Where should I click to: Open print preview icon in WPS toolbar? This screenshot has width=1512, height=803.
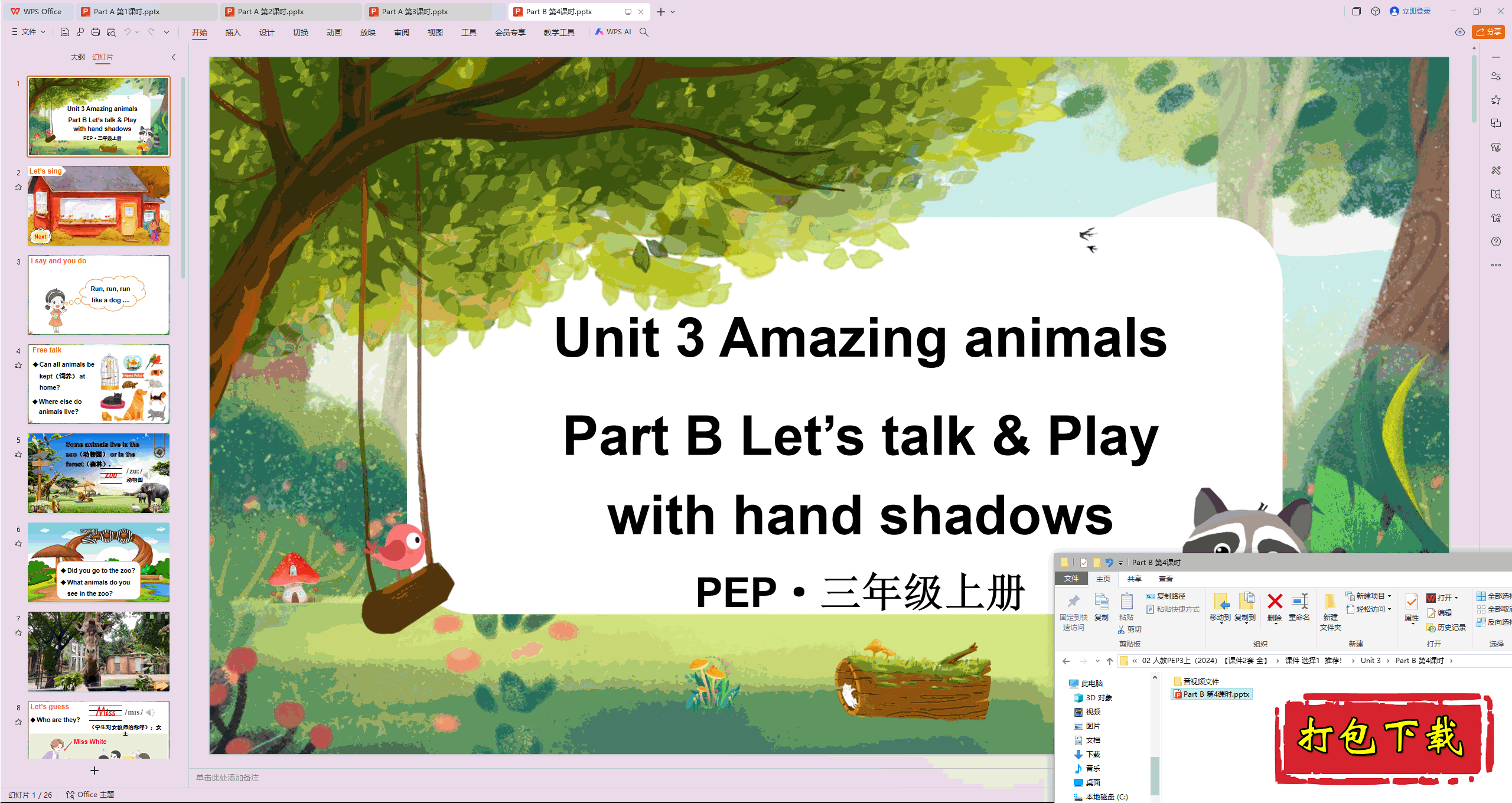pos(111,32)
